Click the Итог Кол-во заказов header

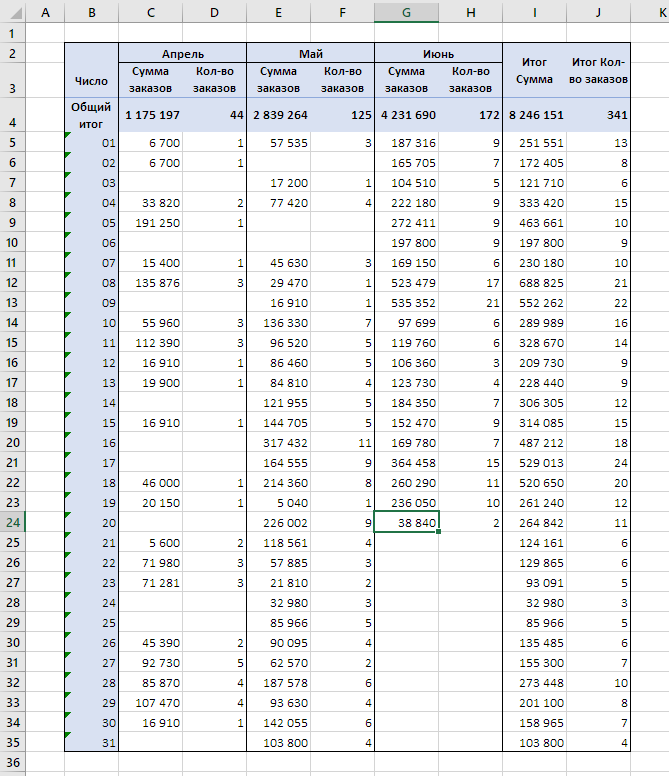coord(600,70)
